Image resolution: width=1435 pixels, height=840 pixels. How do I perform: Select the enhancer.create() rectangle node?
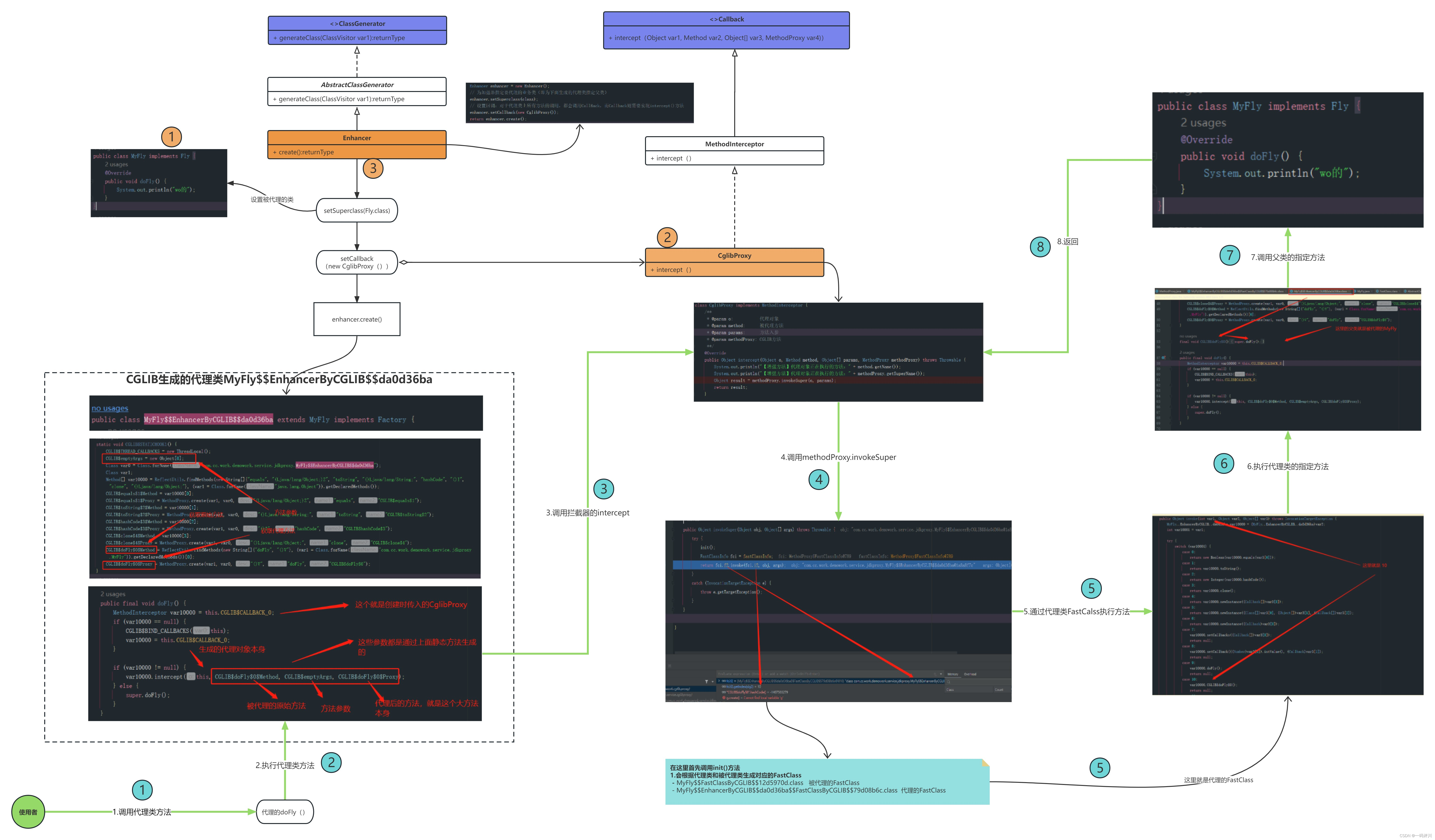(x=357, y=319)
